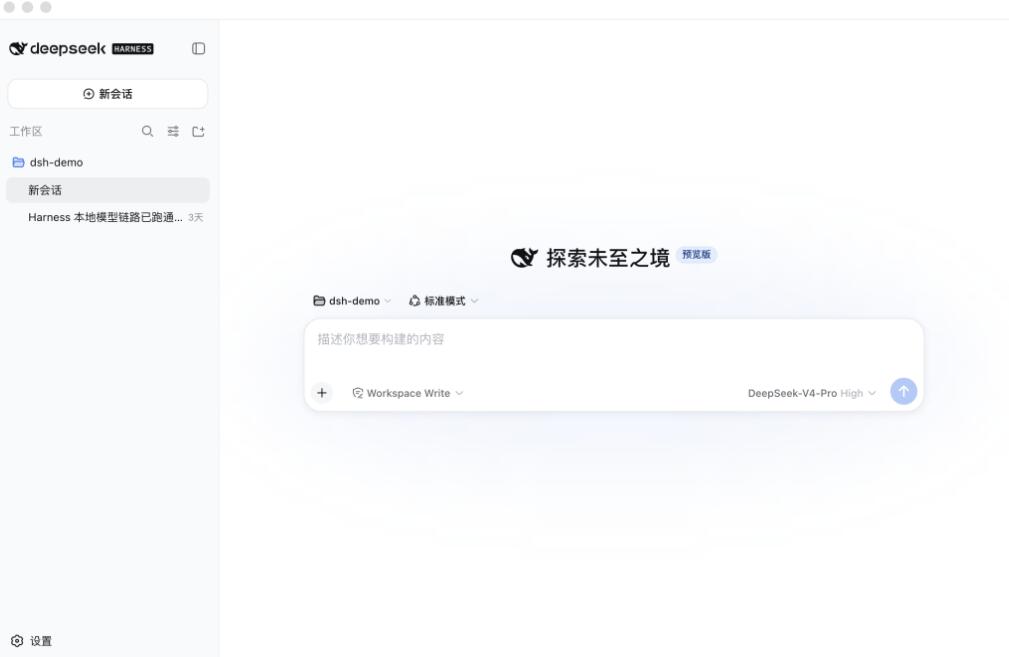Open dsh-demo workspace dropdown above input

click(x=352, y=301)
